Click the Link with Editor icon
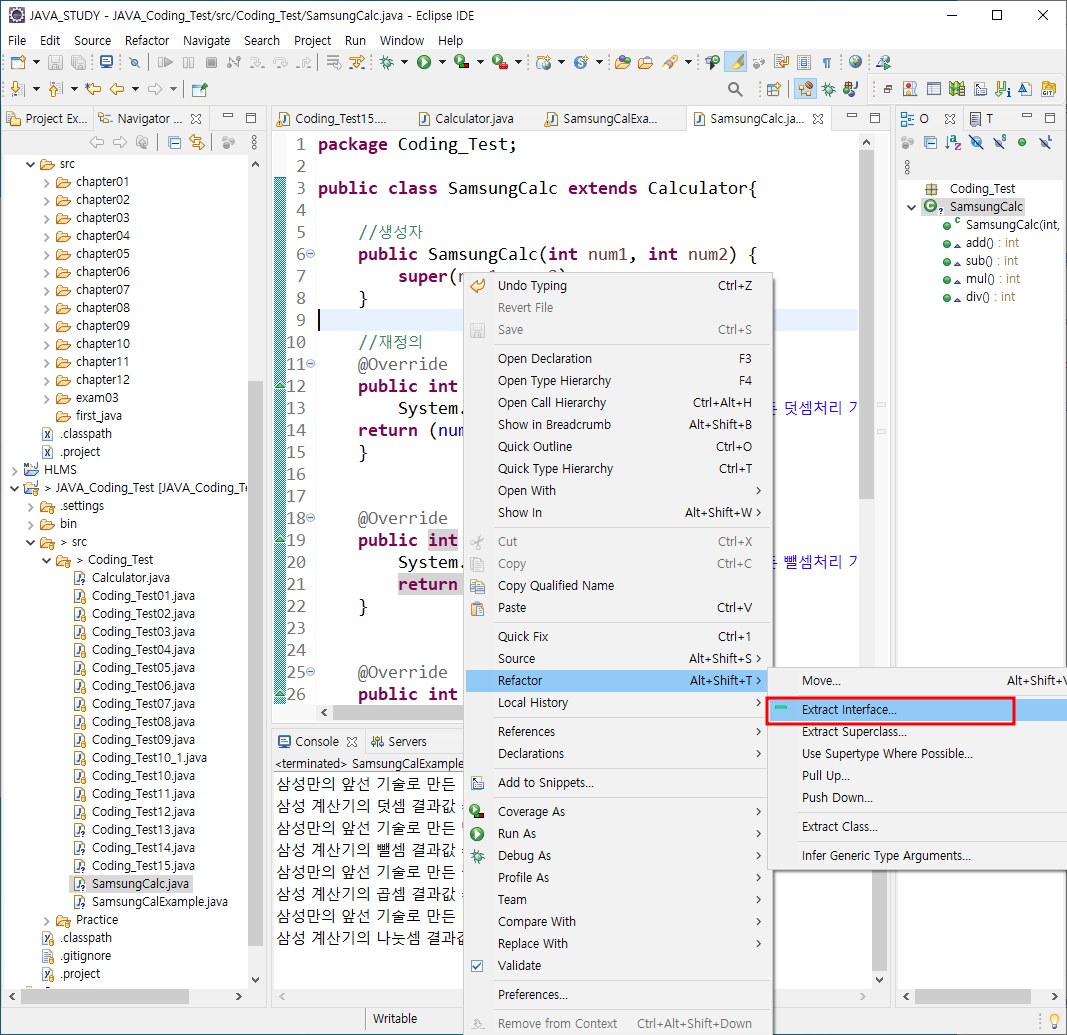The width and height of the screenshot is (1067, 1035). [197, 142]
